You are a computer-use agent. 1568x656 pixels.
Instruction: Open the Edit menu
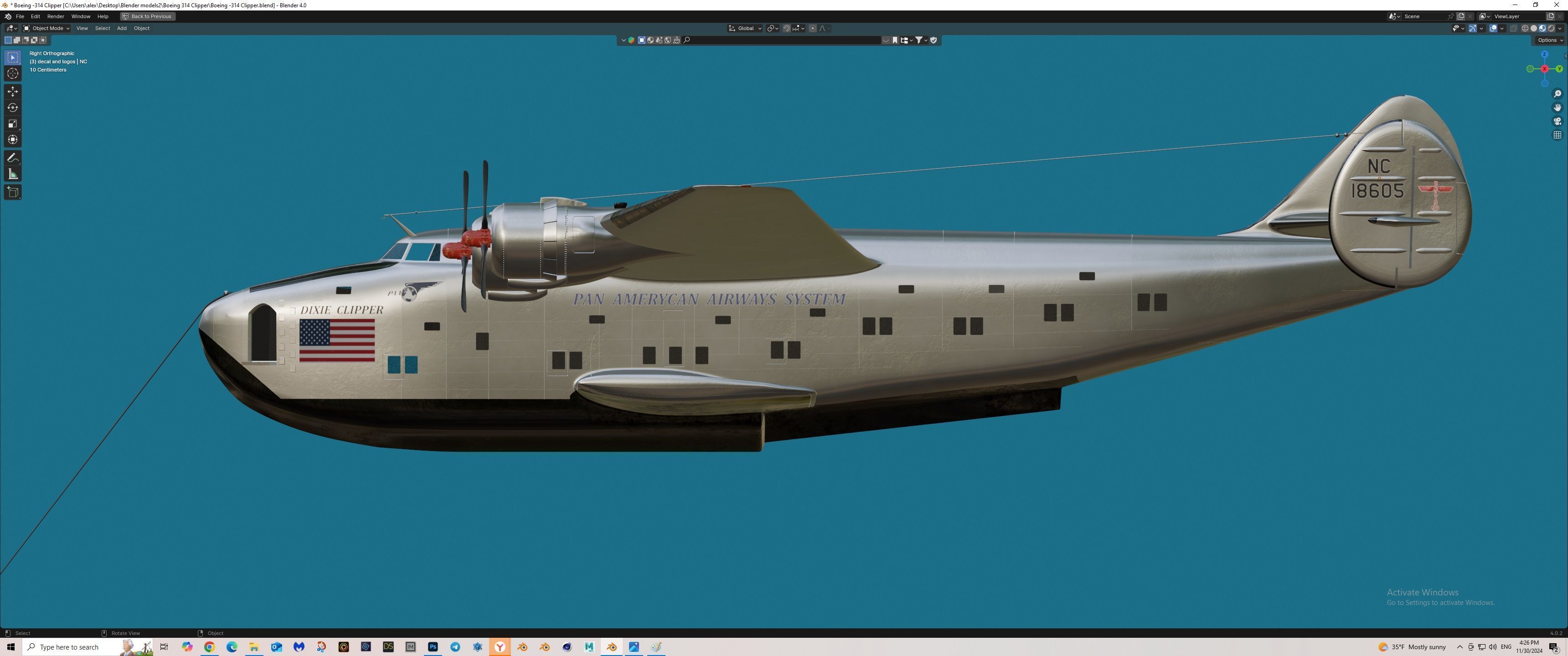tap(35, 16)
